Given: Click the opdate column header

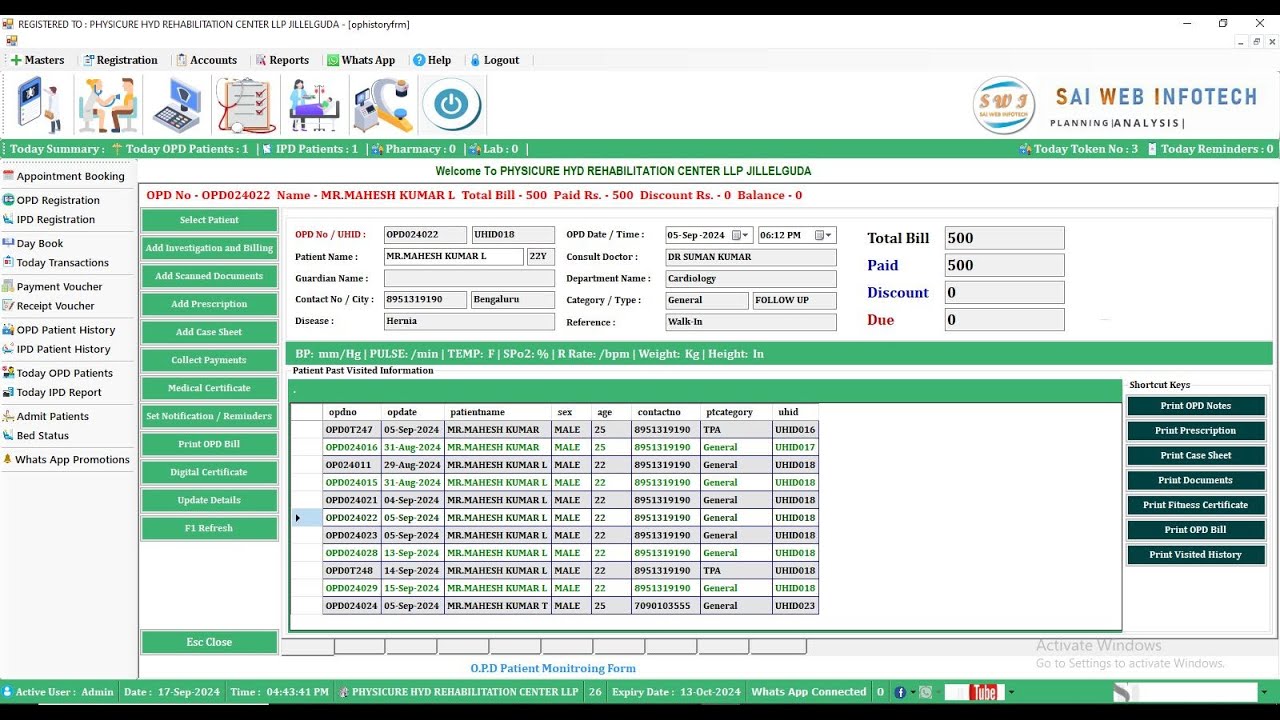Looking at the screenshot, I should pyautogui.click(x=413, y=412).
